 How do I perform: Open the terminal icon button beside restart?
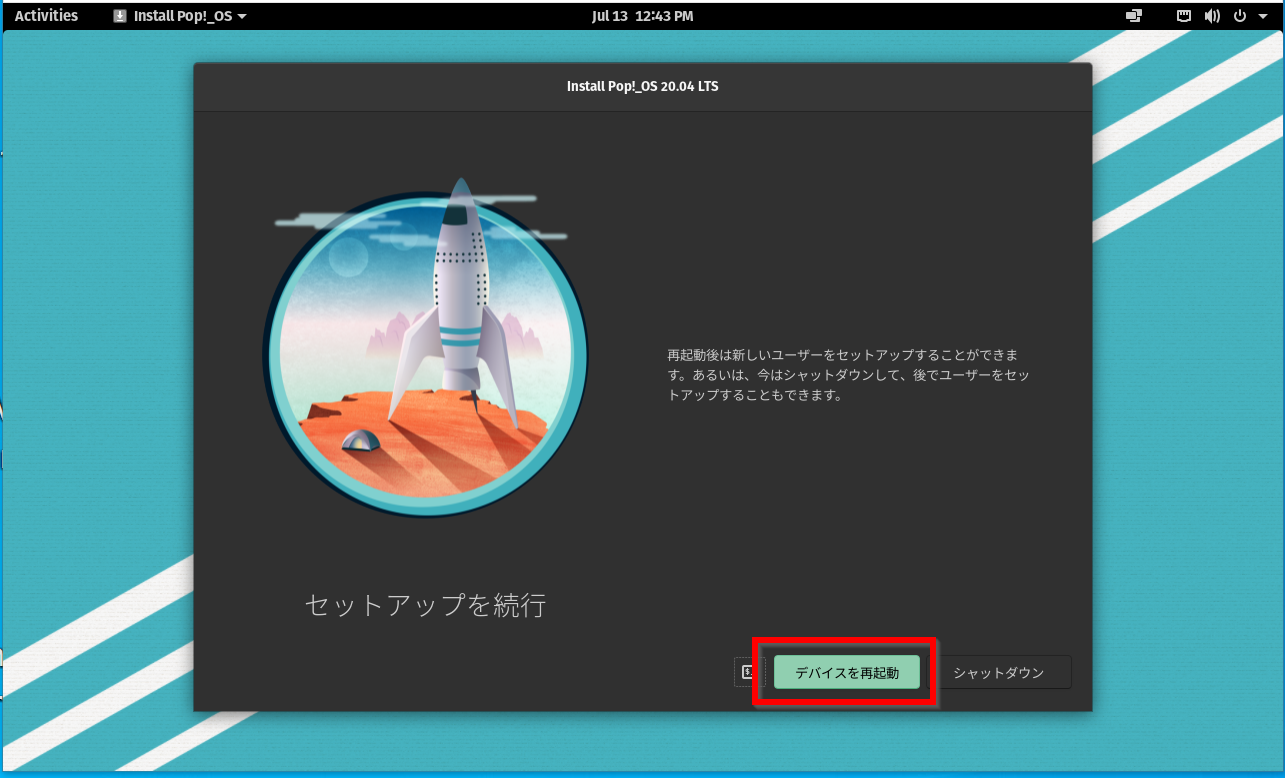pyautogui.click(x=749, y=673)
